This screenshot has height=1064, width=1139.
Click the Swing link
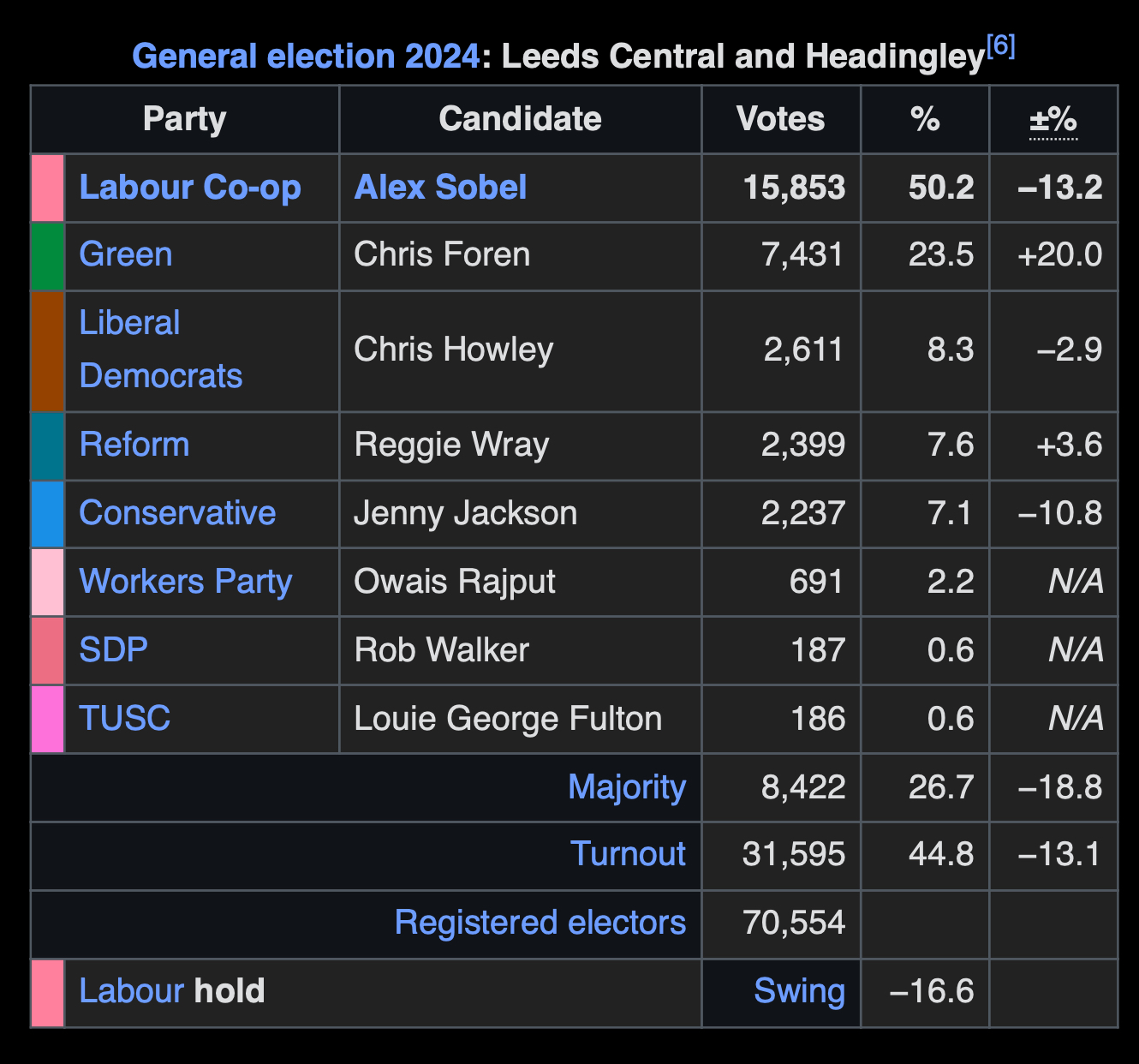pos(799,992)
